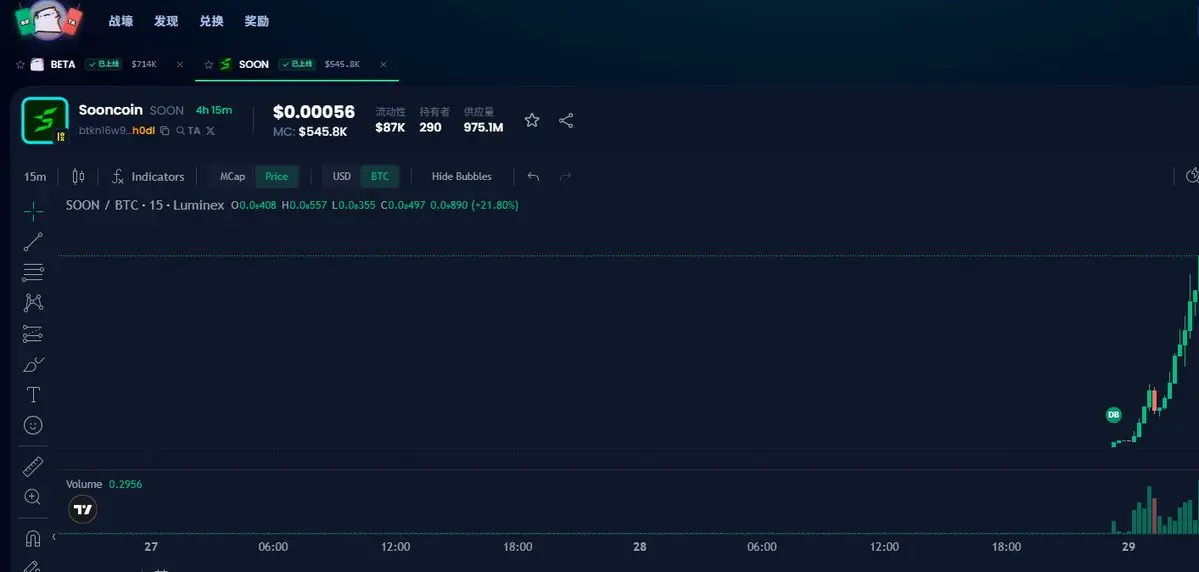Select the trend line drawing tool
Screen dimensions: 1199x572
coord(33,242)
